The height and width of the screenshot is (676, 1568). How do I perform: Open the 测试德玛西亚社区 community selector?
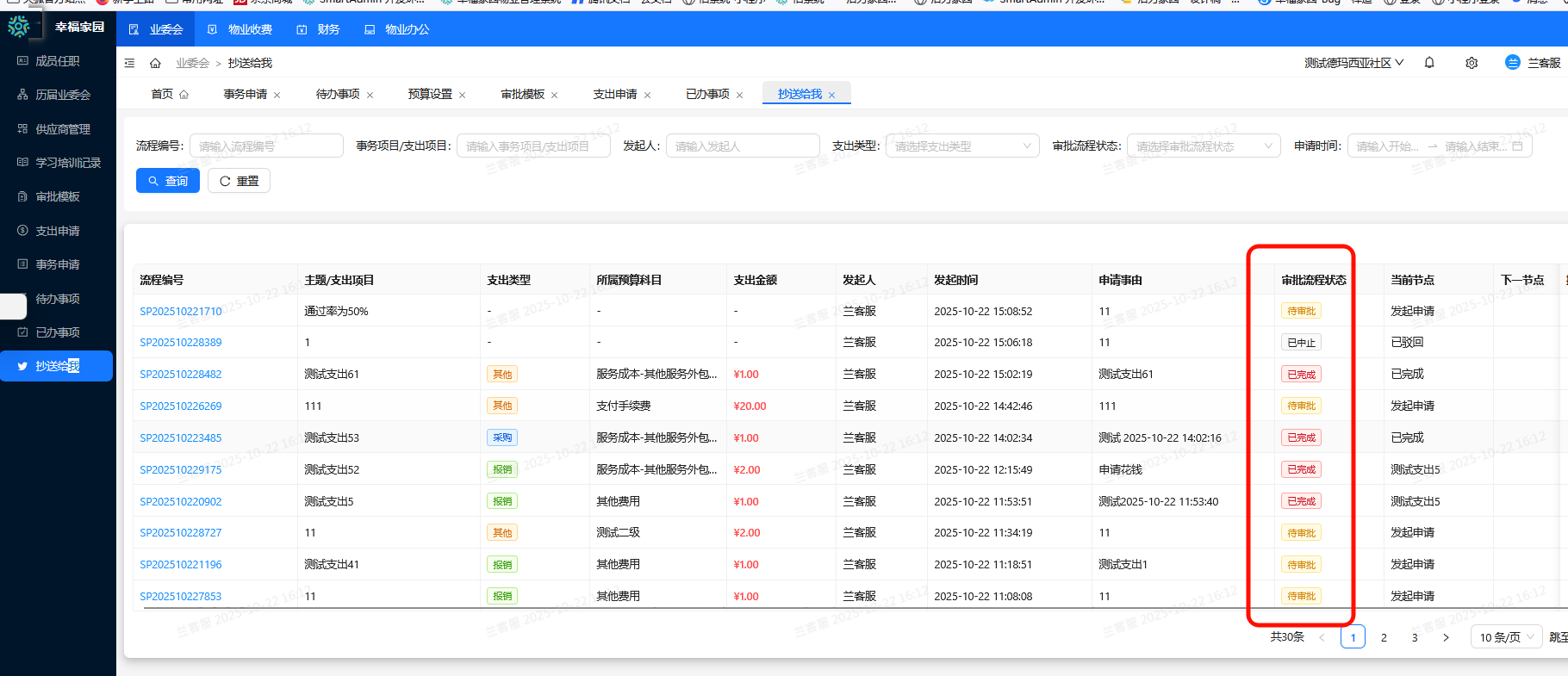click(1353, 63)
